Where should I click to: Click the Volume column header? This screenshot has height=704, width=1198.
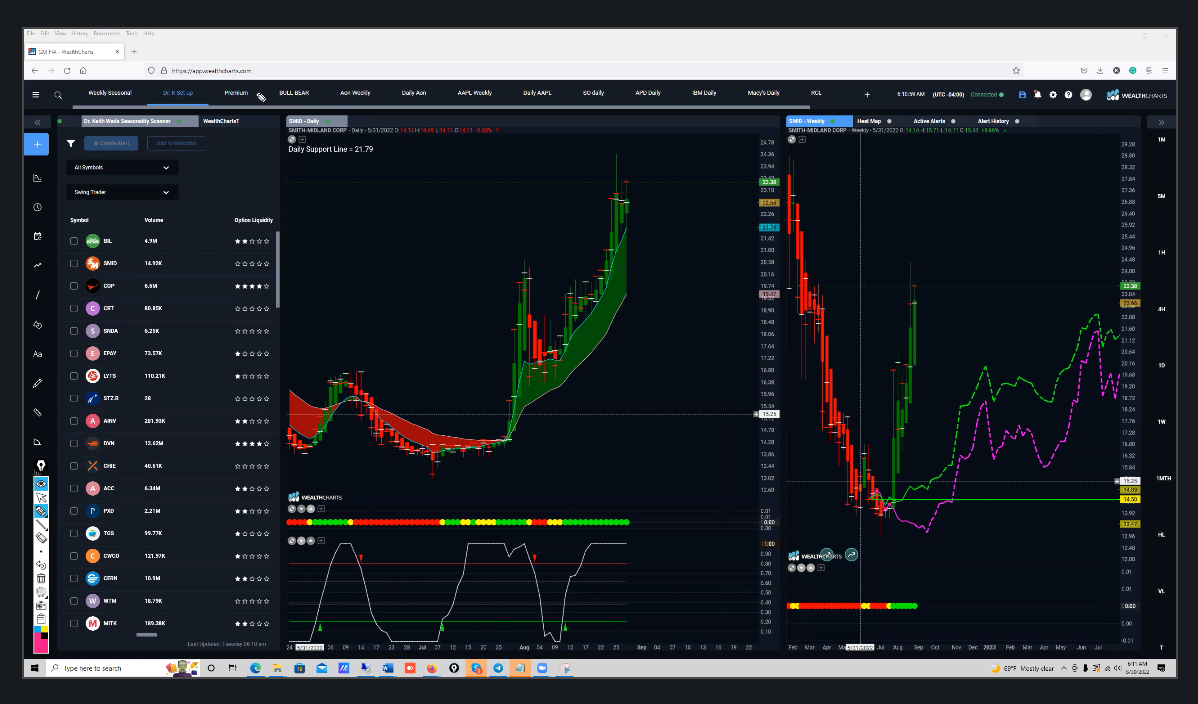click(154, 220)
